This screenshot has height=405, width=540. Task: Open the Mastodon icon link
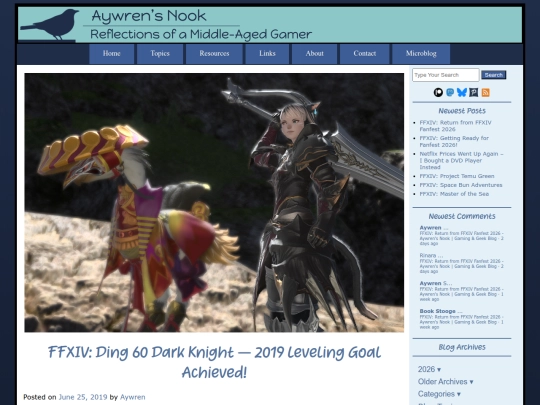[x=450, y=92]
